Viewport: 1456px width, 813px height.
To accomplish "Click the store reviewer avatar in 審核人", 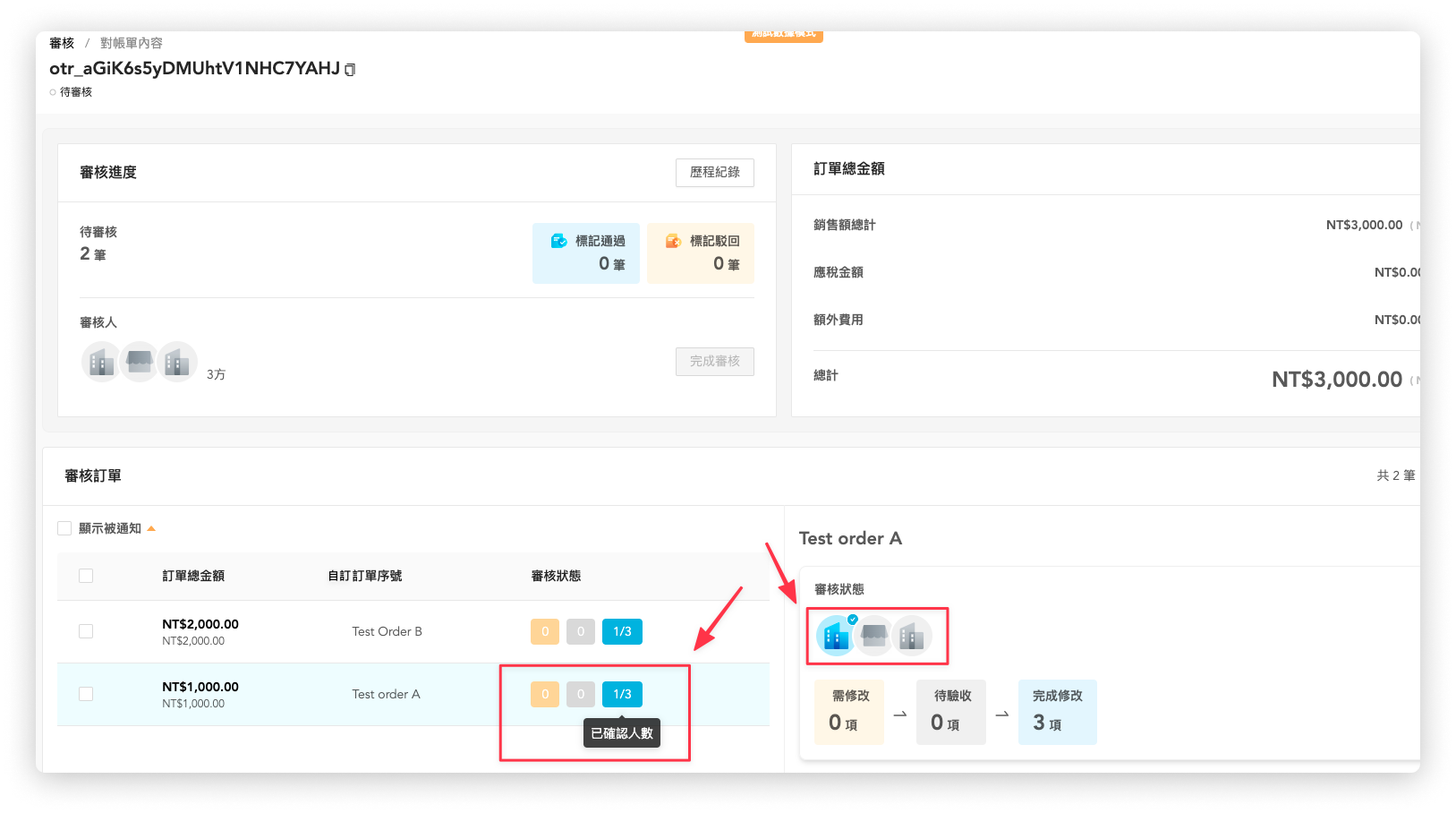I will tap(139, 362).
